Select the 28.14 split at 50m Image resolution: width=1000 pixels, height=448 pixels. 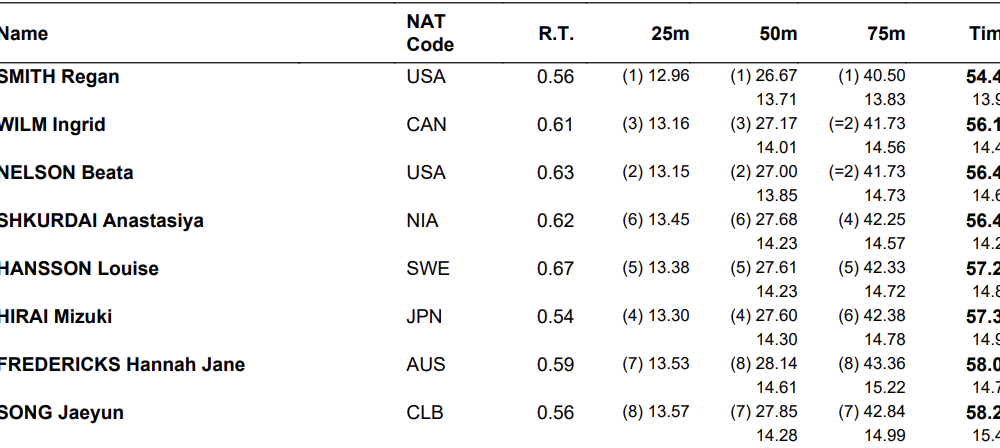778,364
